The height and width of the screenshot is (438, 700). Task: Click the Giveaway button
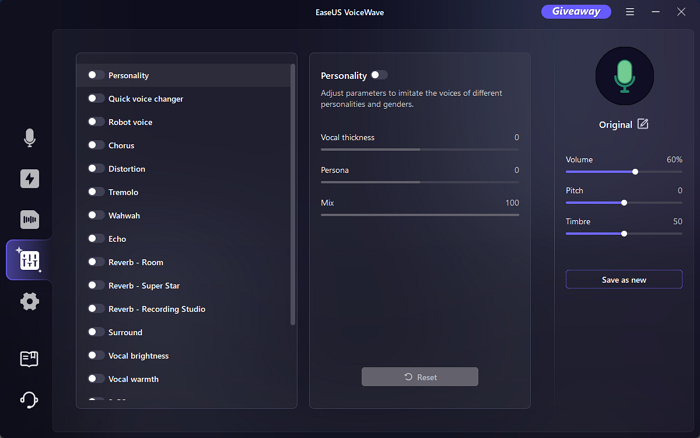tap(576, 12)
